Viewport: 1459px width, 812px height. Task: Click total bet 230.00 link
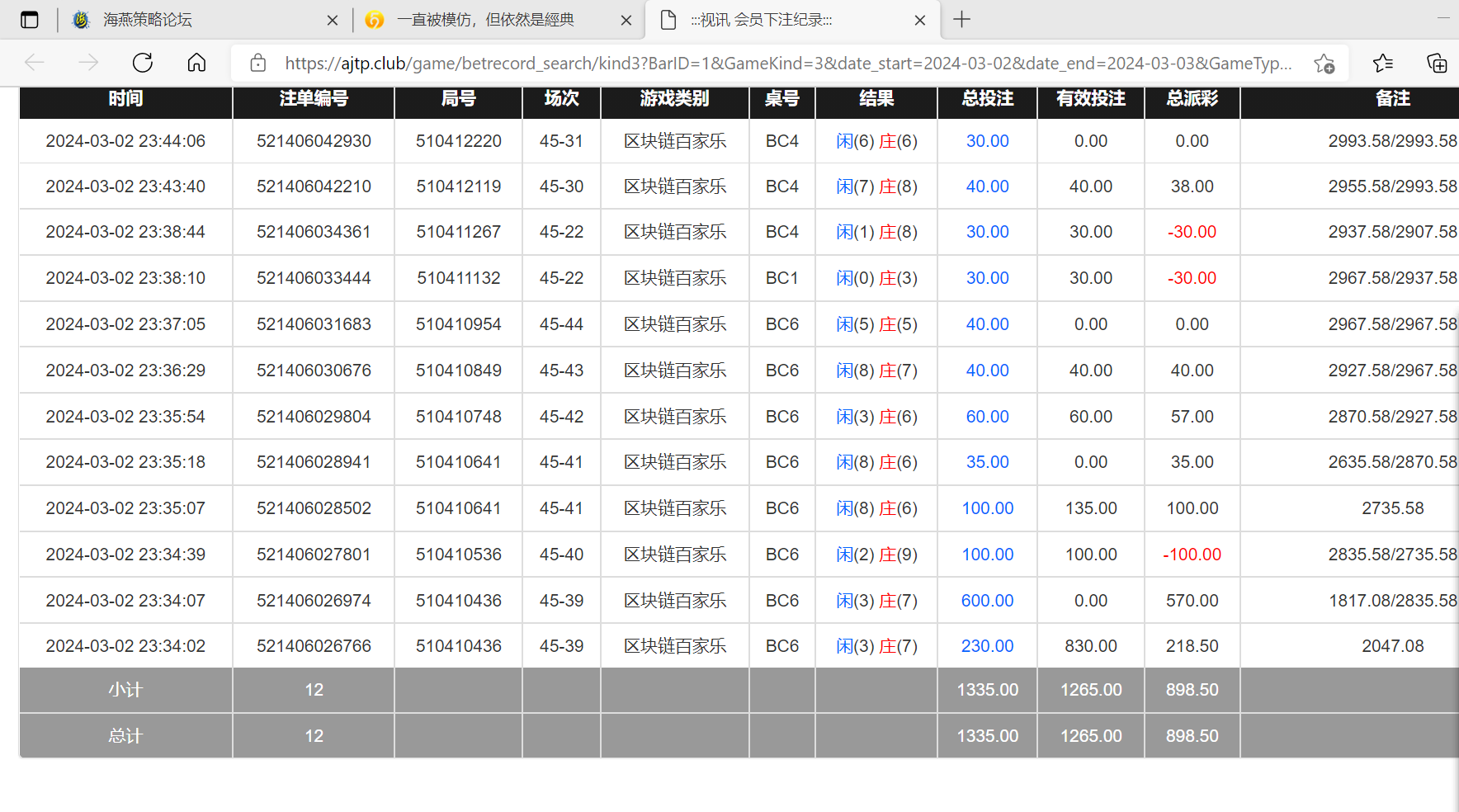point(987,646)
